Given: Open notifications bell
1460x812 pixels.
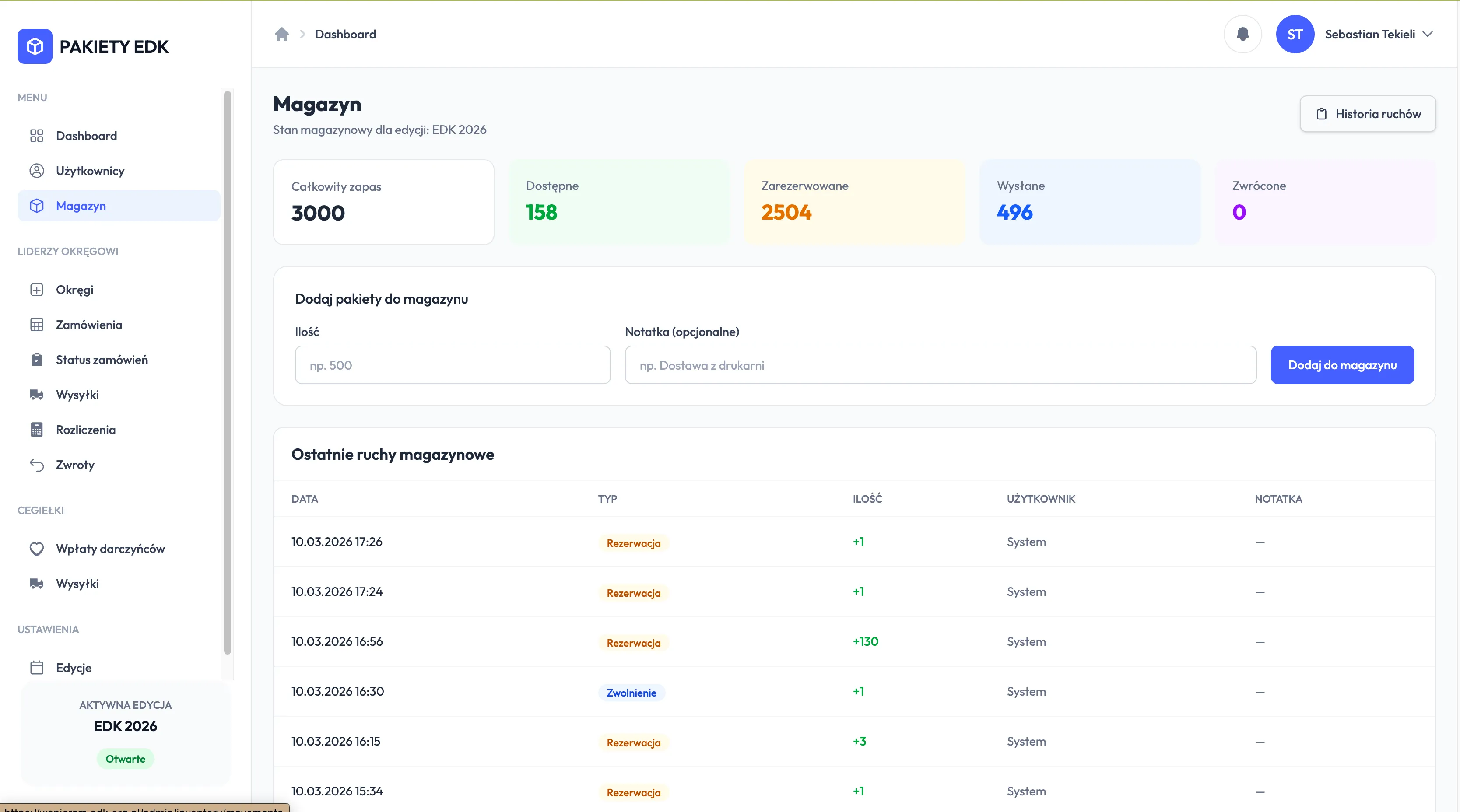Looking at the screenshot, I should click(1242, 35).
